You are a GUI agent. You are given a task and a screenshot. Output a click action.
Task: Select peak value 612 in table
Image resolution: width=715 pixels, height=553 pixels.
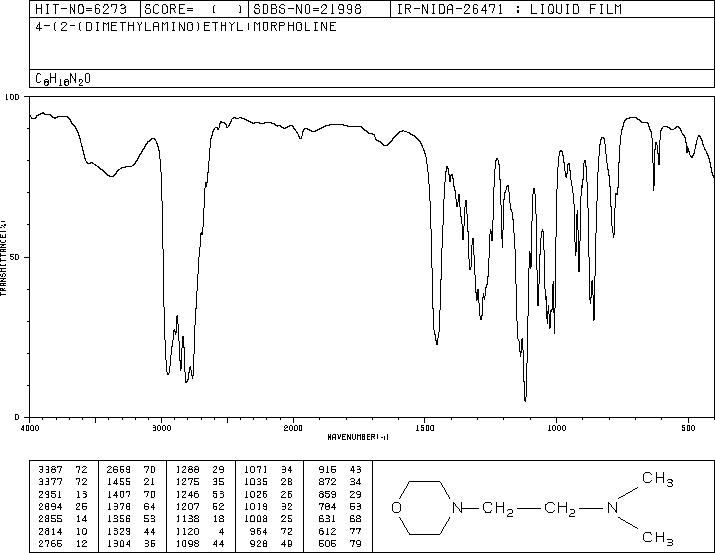coord(327,532)
